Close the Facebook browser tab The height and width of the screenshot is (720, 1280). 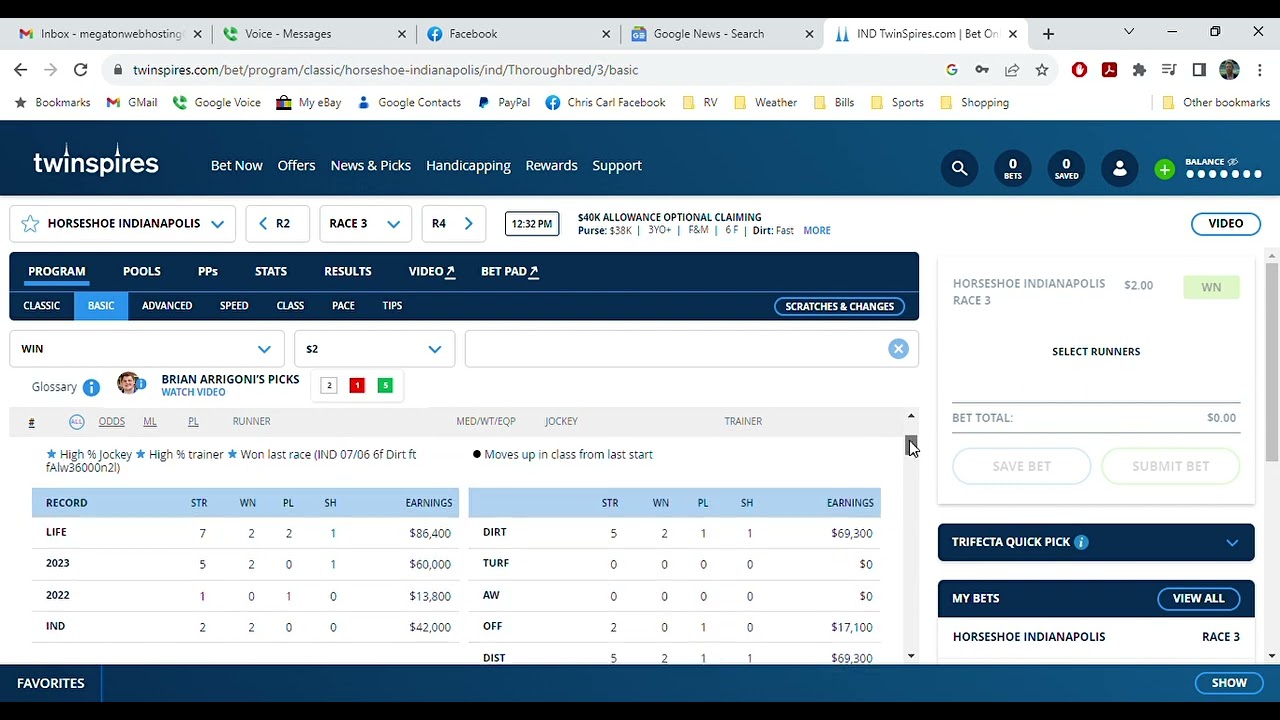tap(605, 34)
